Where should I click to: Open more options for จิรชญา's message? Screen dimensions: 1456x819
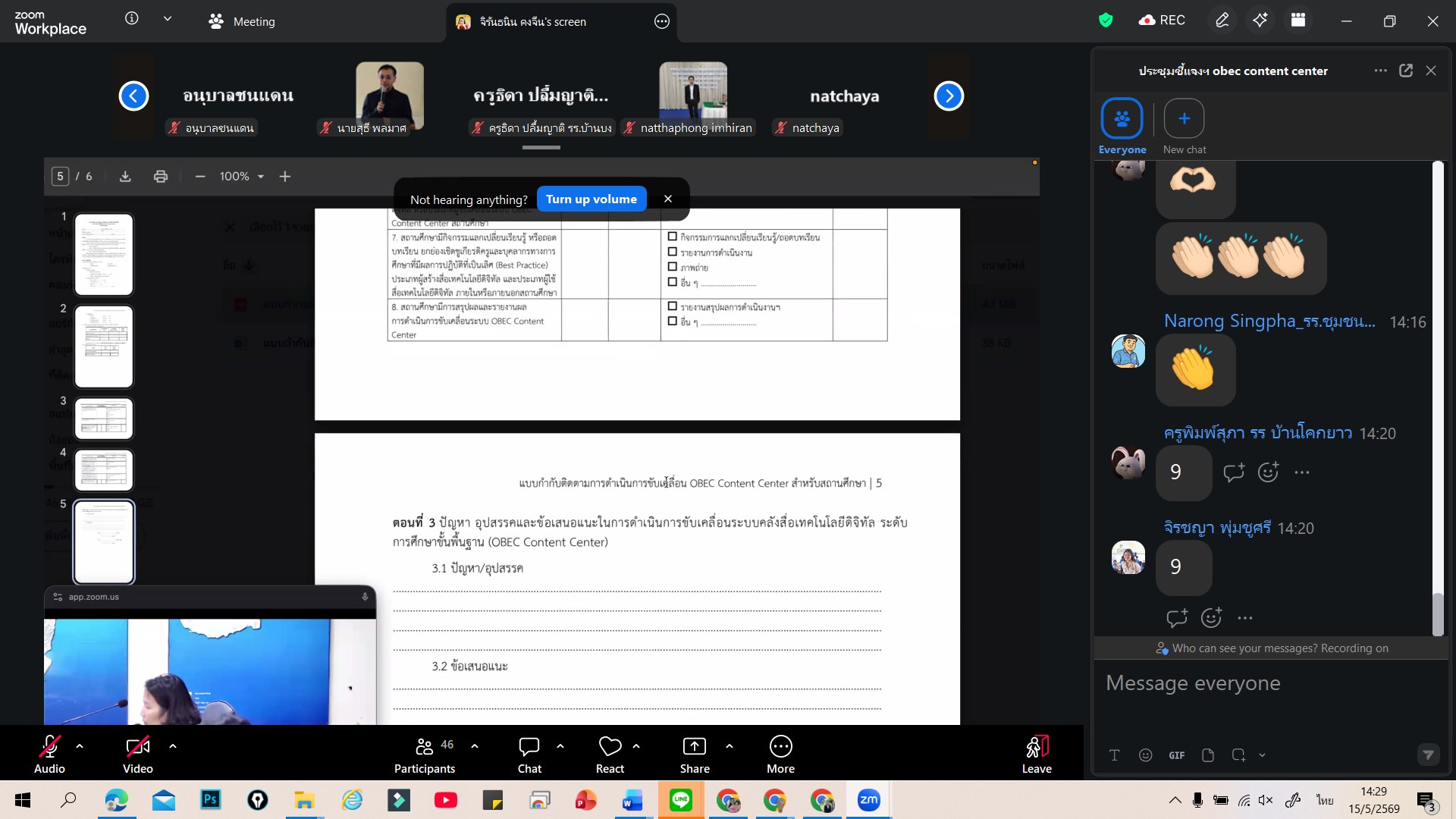tap(1245, 618)
